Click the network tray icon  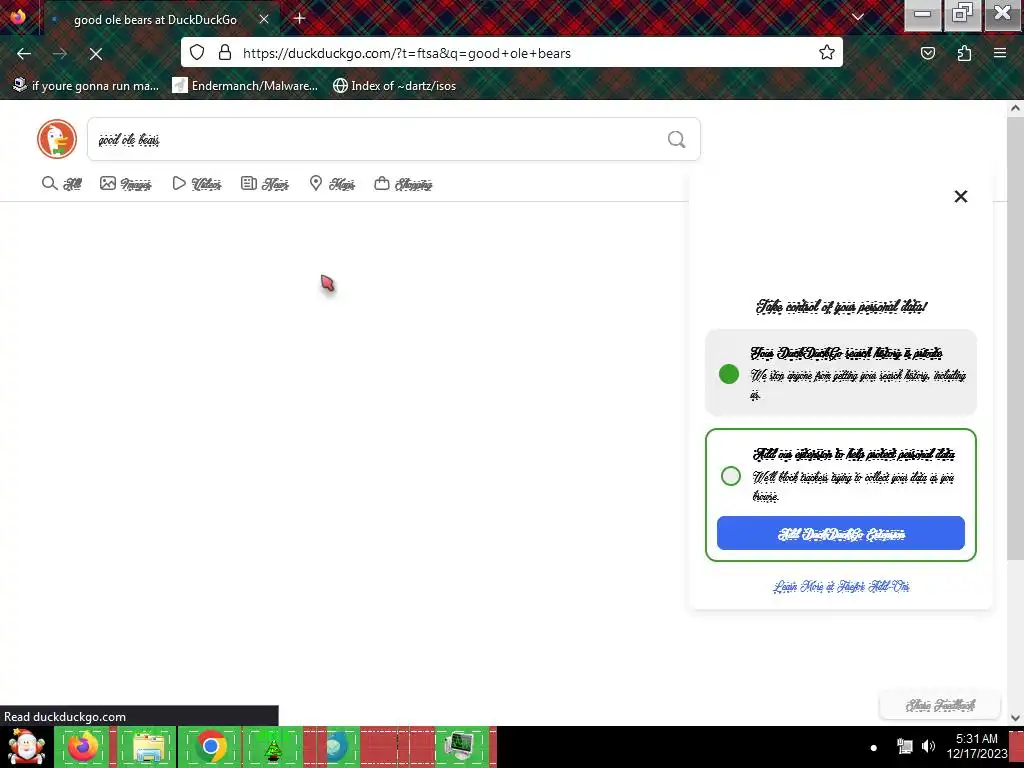(904, 746)
